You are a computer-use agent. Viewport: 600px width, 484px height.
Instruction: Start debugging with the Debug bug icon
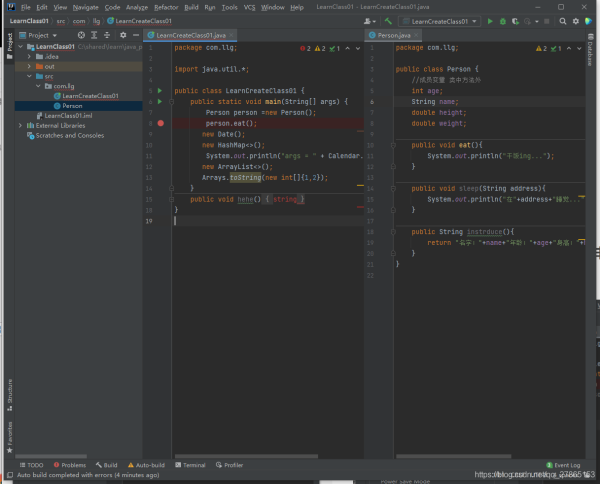[504, 21]
